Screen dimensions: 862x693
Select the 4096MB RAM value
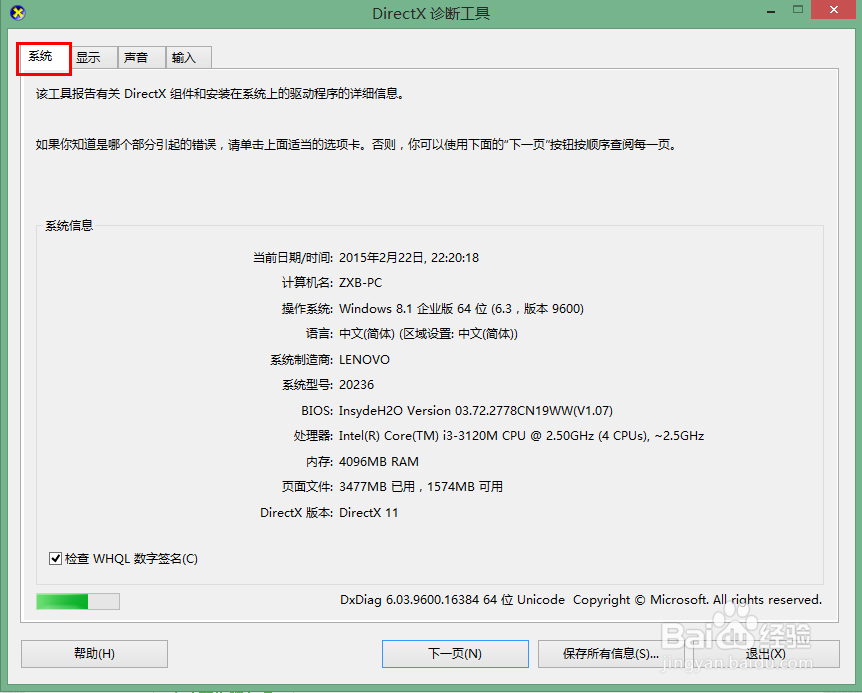click(x=379, y=462)
